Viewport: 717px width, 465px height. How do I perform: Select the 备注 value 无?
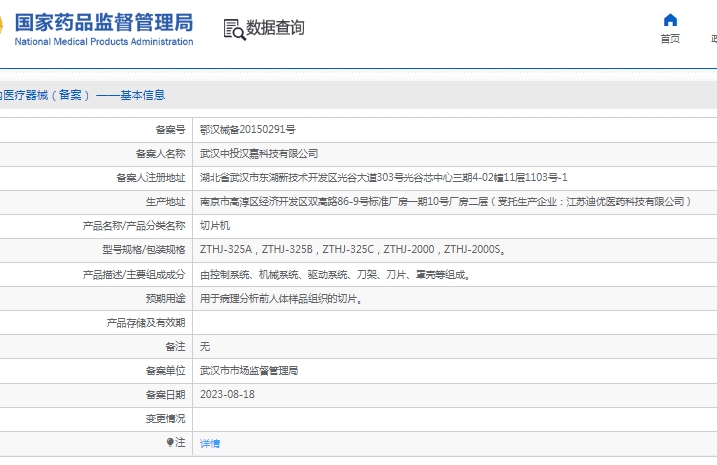click(x=205, y=347)
